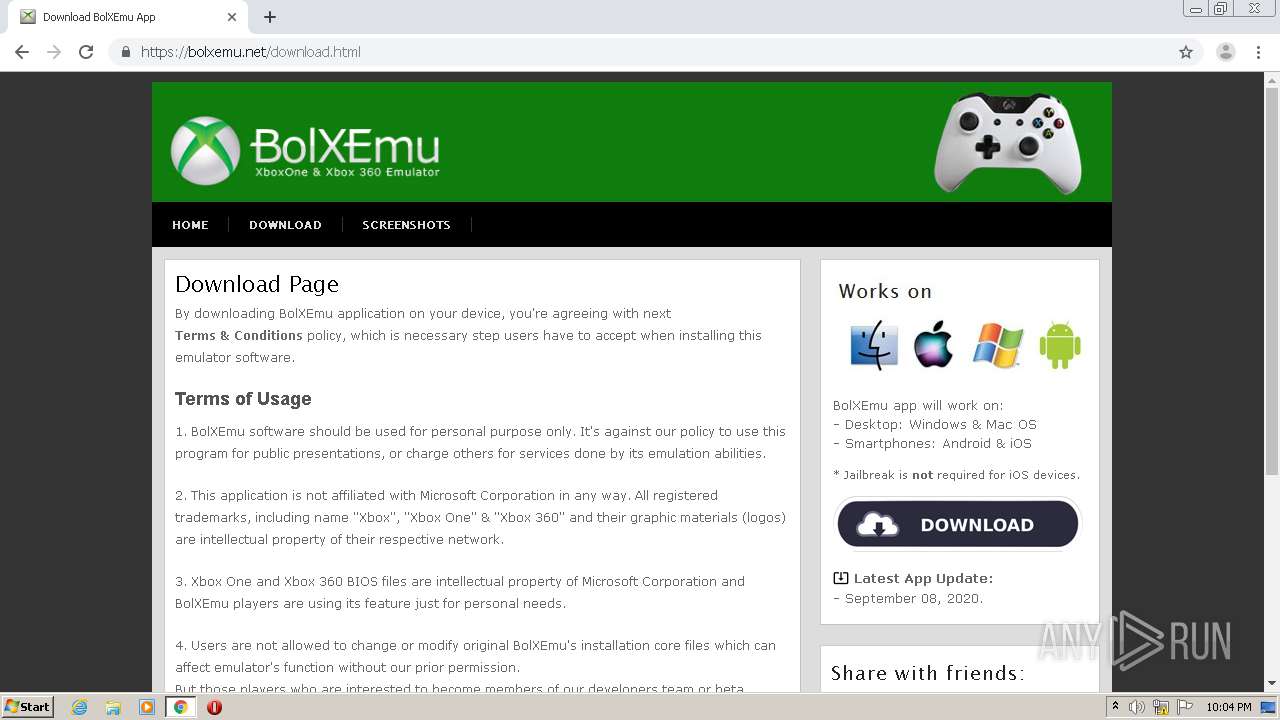
Task: Open the HOME menu item
Action: (190, 225)
